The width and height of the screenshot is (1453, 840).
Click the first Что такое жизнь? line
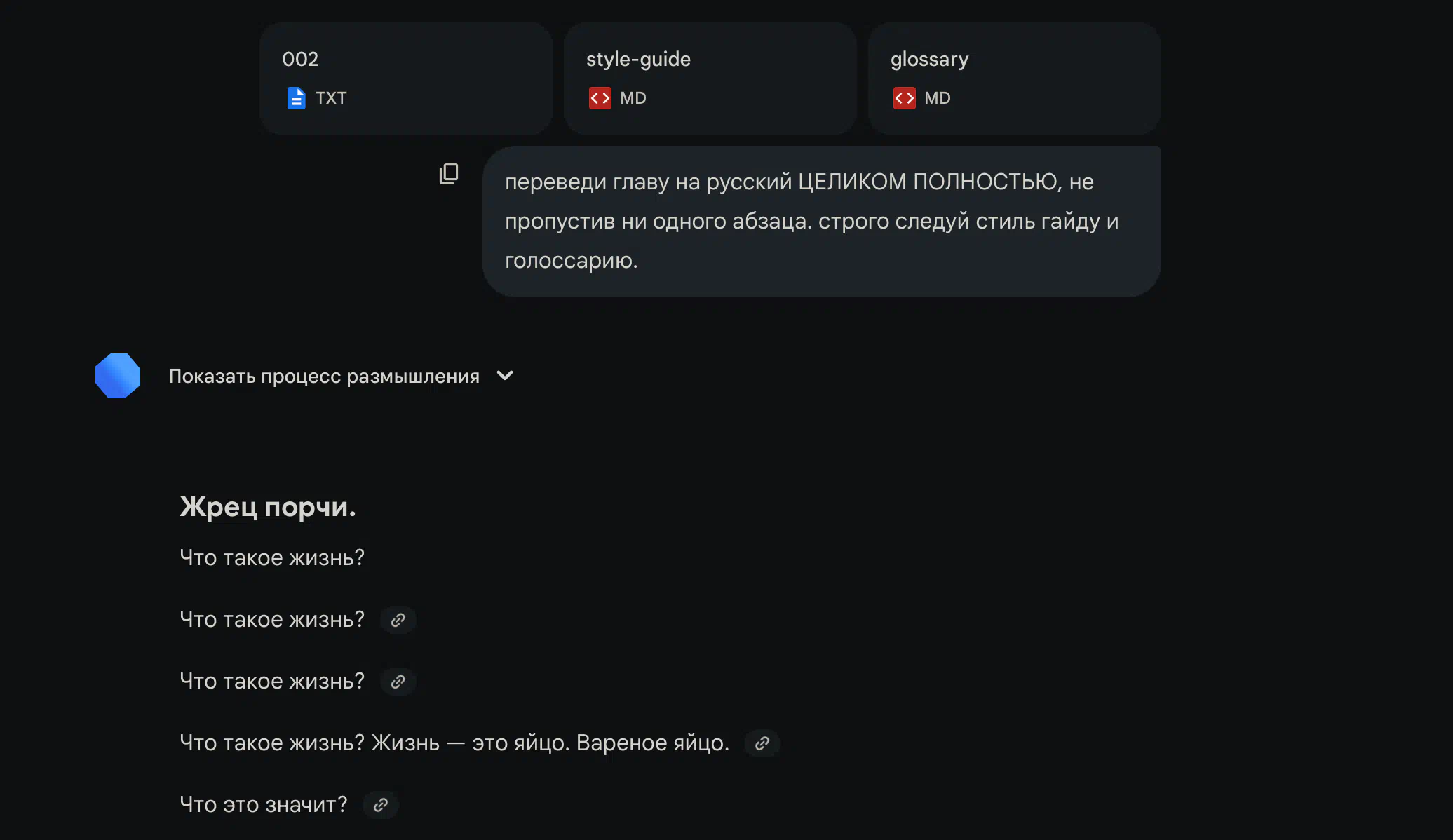pos(272,557)
